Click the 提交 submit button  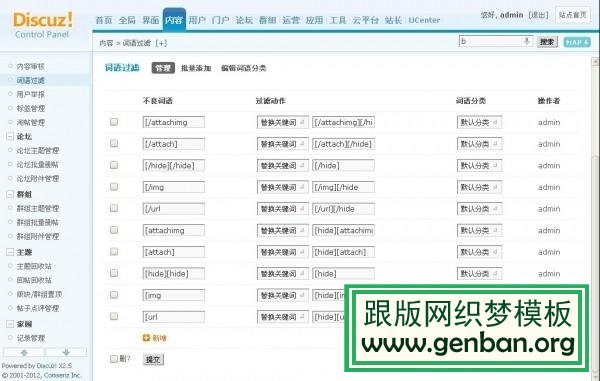point(153,359)
